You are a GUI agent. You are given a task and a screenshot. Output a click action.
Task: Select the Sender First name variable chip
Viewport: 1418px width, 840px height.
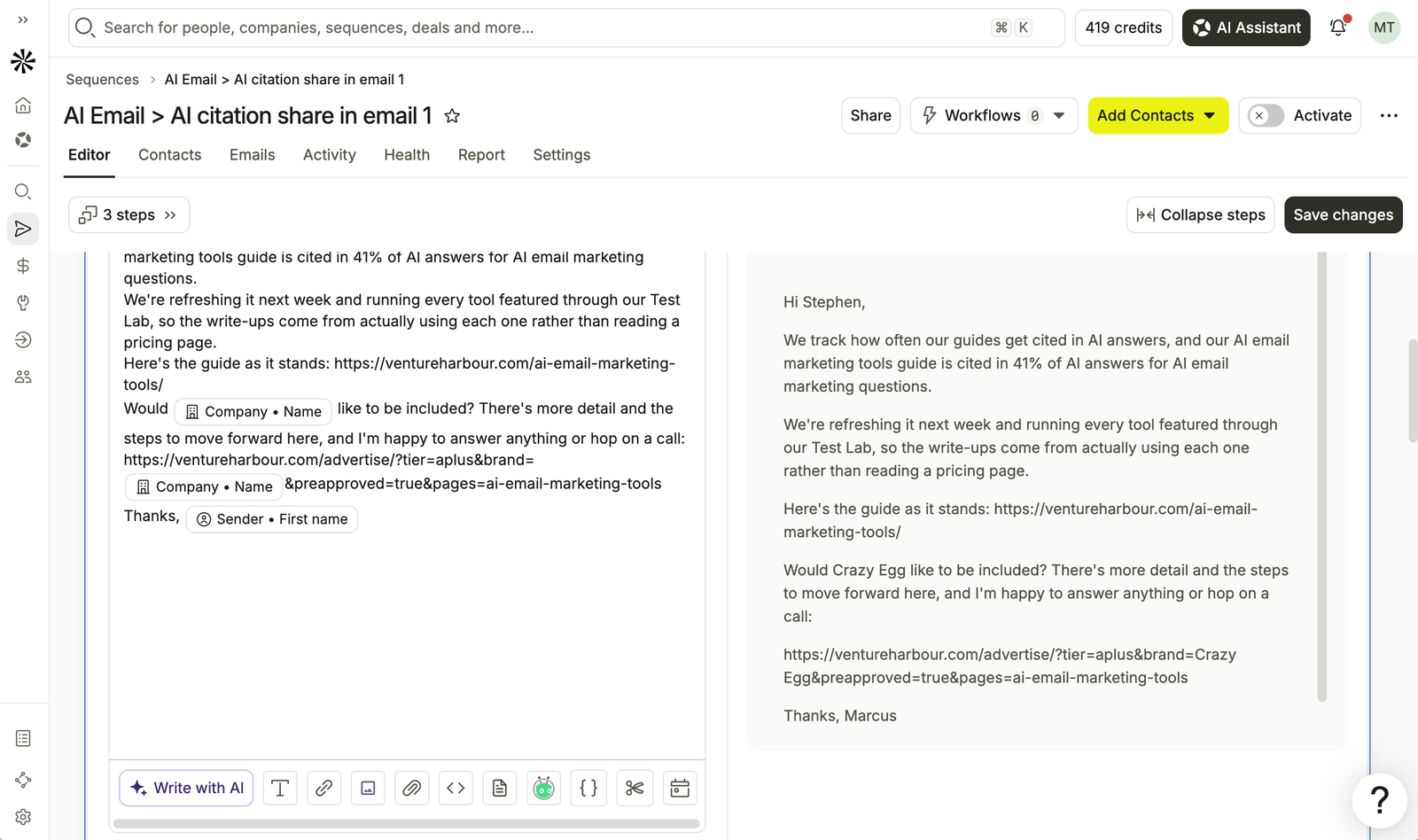click(x=272, y=519)
